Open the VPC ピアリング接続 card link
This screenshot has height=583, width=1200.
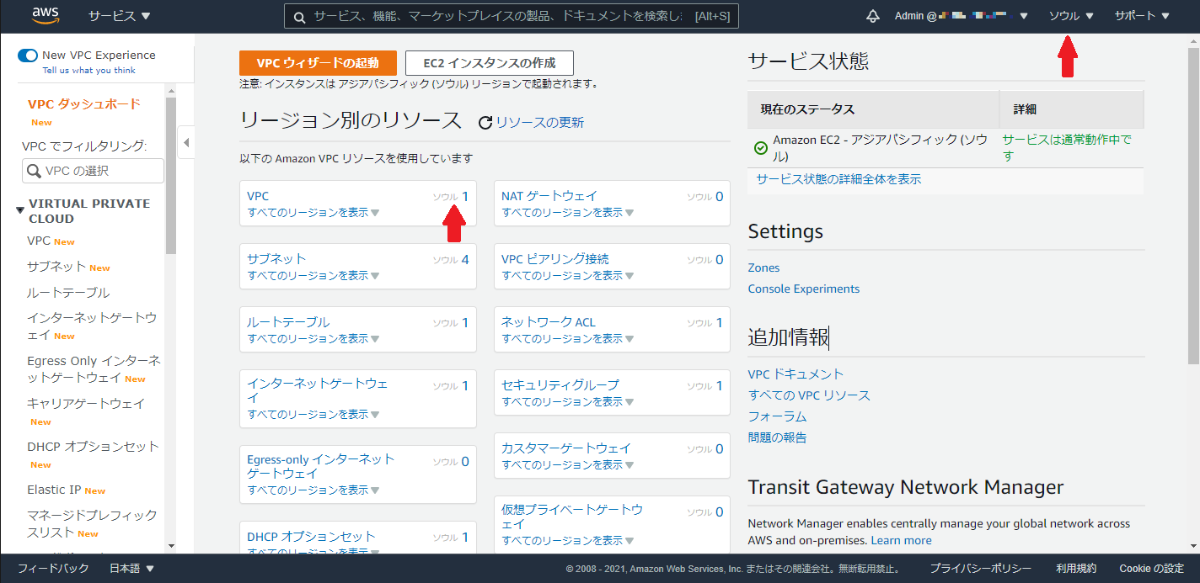[x=555, y=259]
